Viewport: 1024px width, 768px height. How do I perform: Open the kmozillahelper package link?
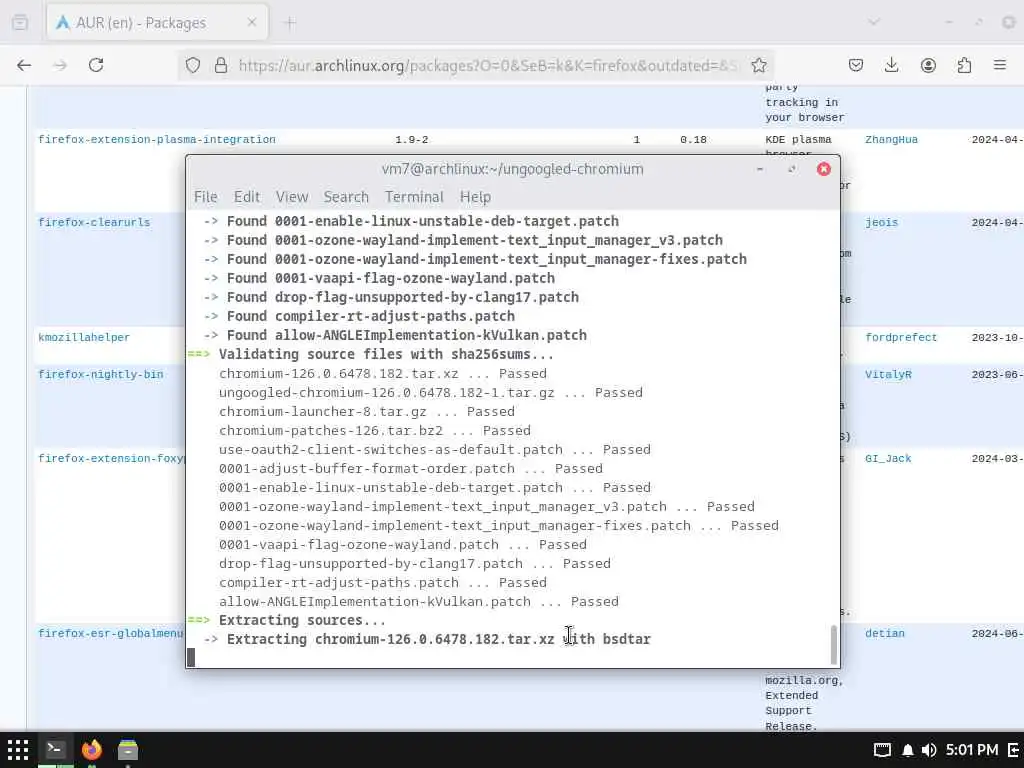[84, 338]
